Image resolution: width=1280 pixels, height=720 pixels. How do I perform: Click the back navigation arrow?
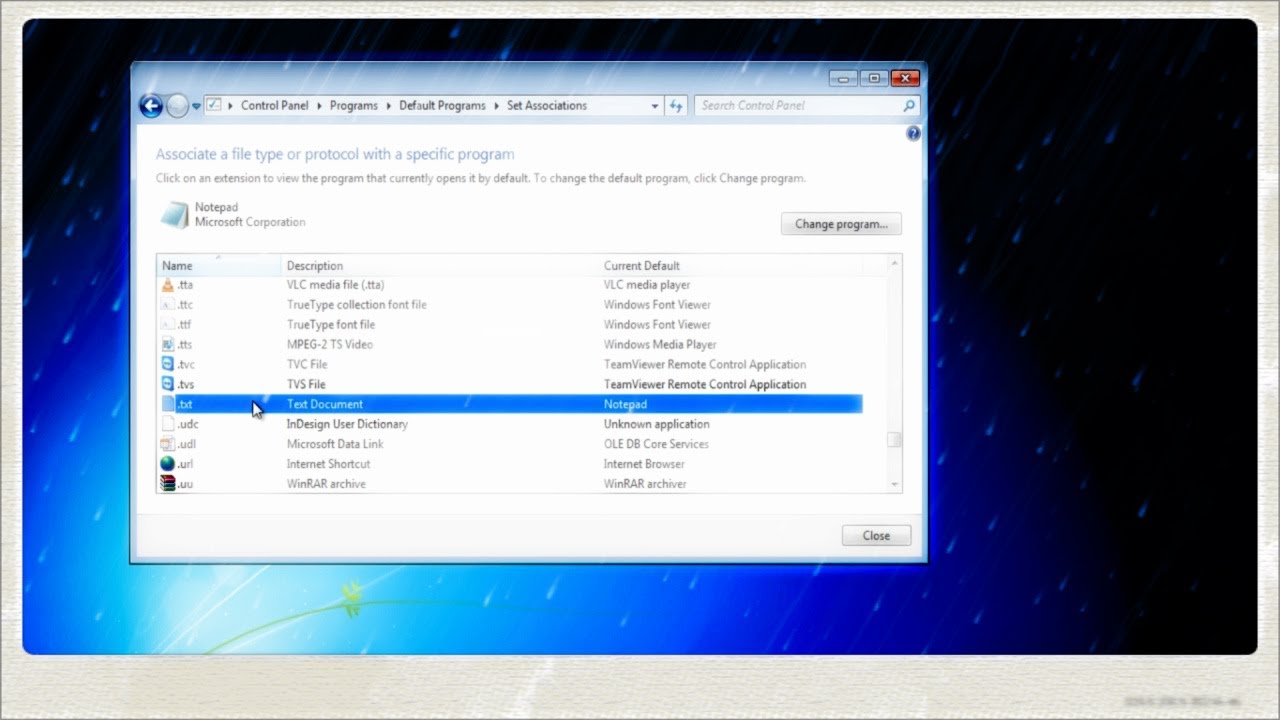[151, 105]
